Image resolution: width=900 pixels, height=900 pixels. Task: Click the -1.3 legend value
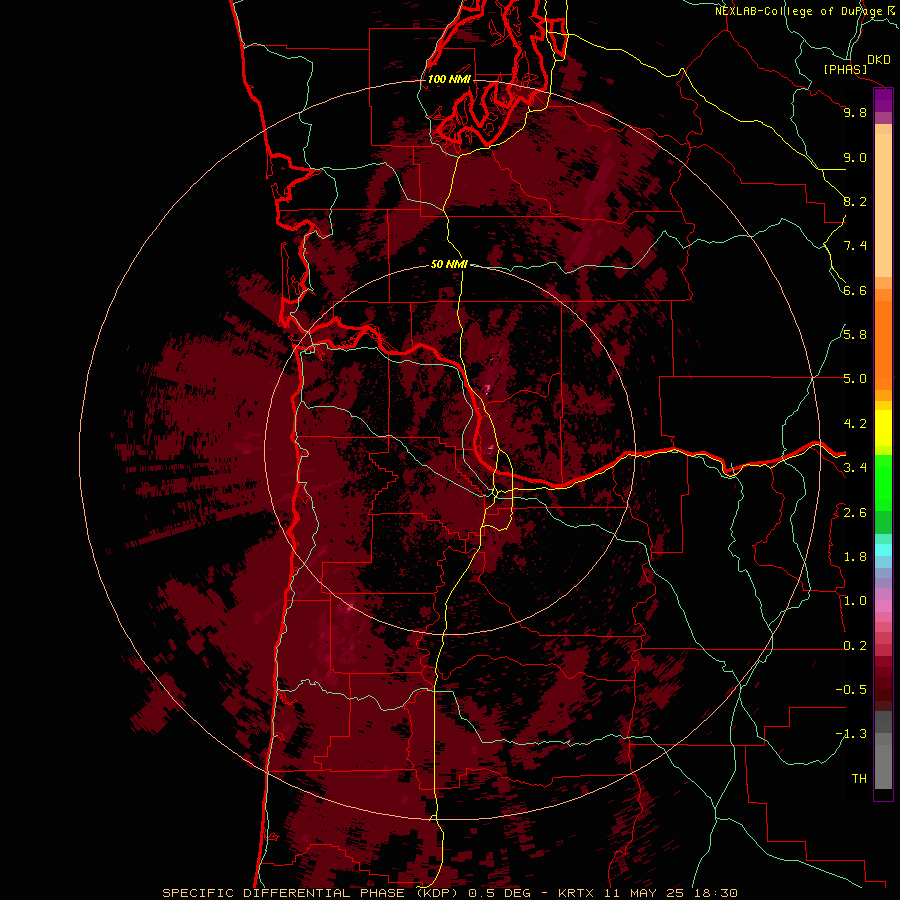point(851,734)
